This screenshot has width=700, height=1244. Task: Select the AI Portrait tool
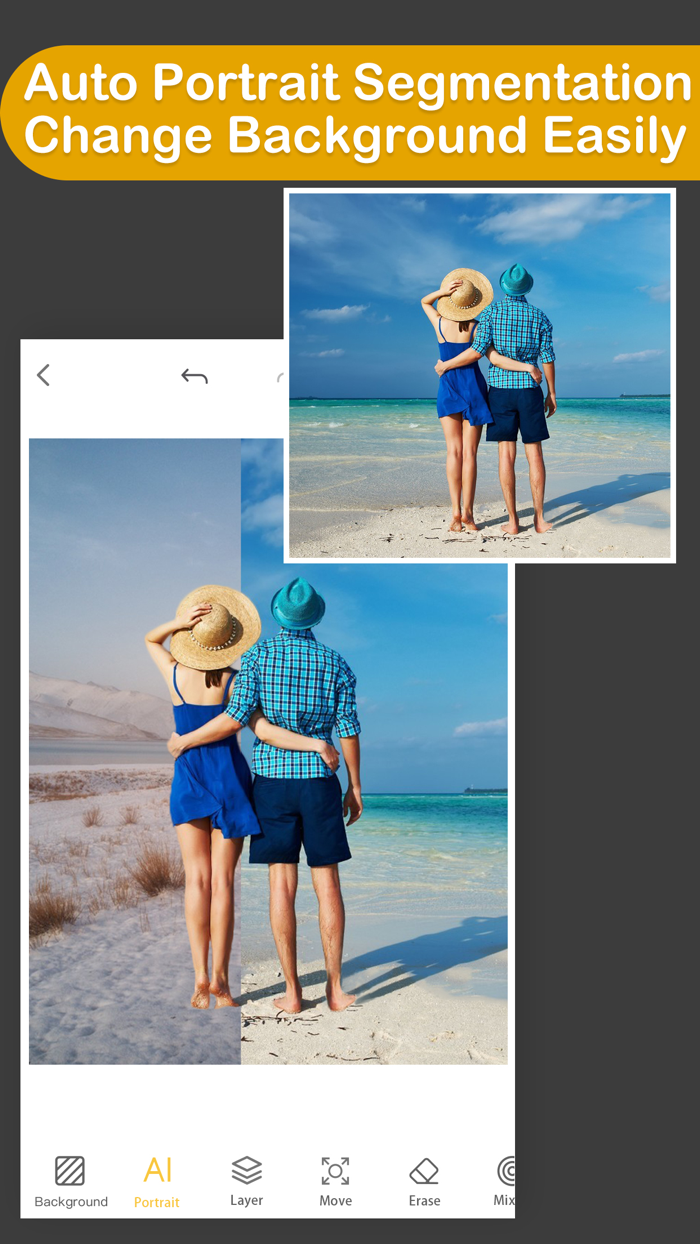[157, 1182]
